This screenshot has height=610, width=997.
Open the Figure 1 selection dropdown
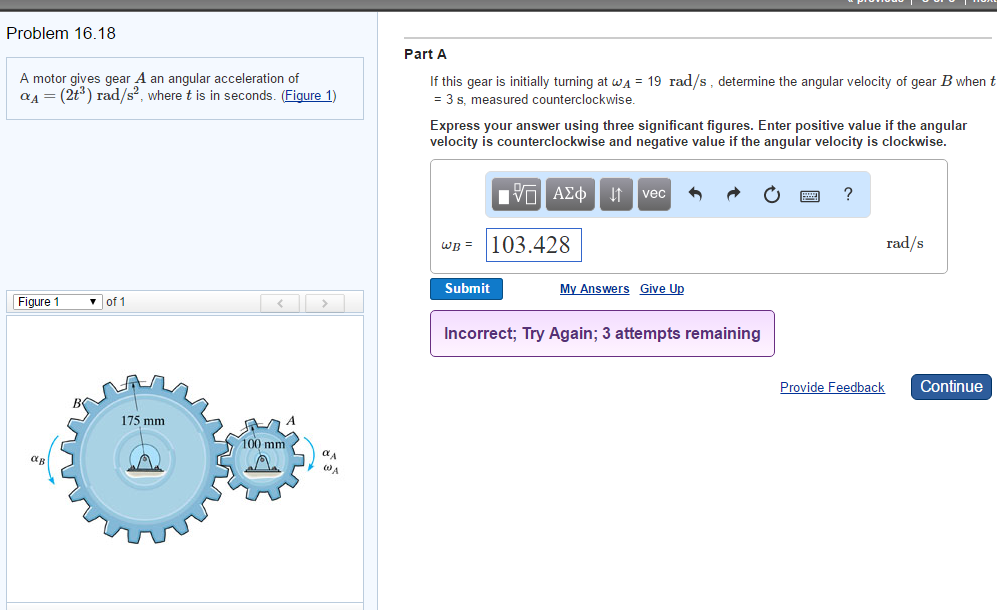[x=57, y=301]
